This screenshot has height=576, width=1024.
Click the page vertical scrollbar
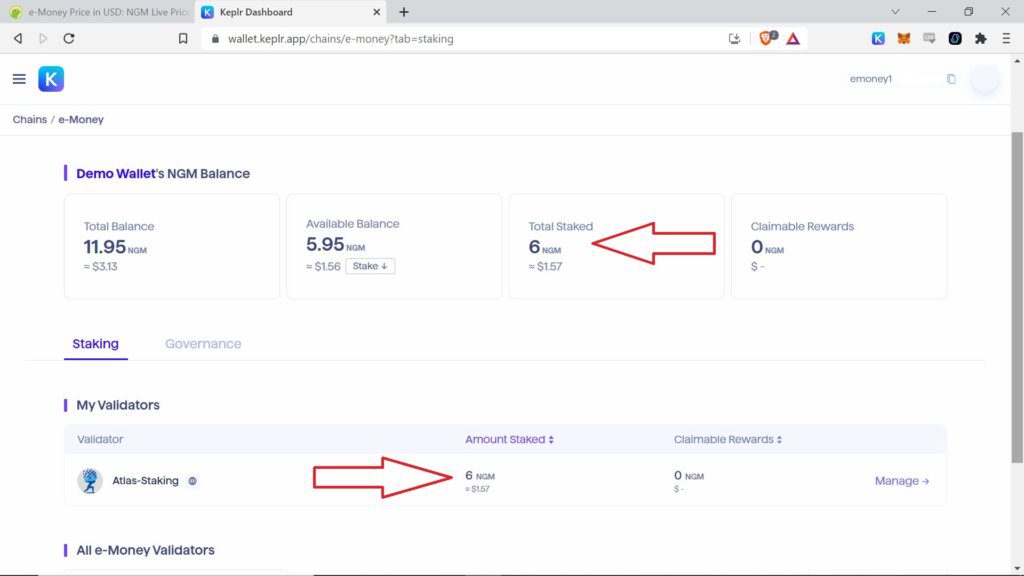1017,297
